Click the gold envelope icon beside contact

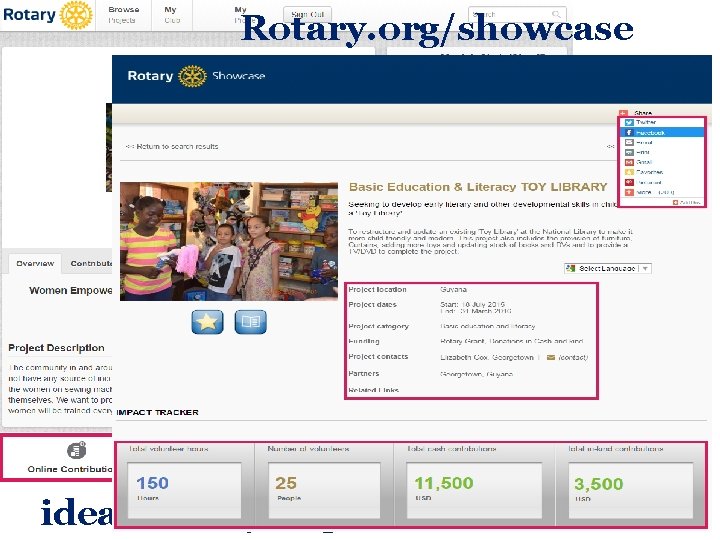click(551, 357)
